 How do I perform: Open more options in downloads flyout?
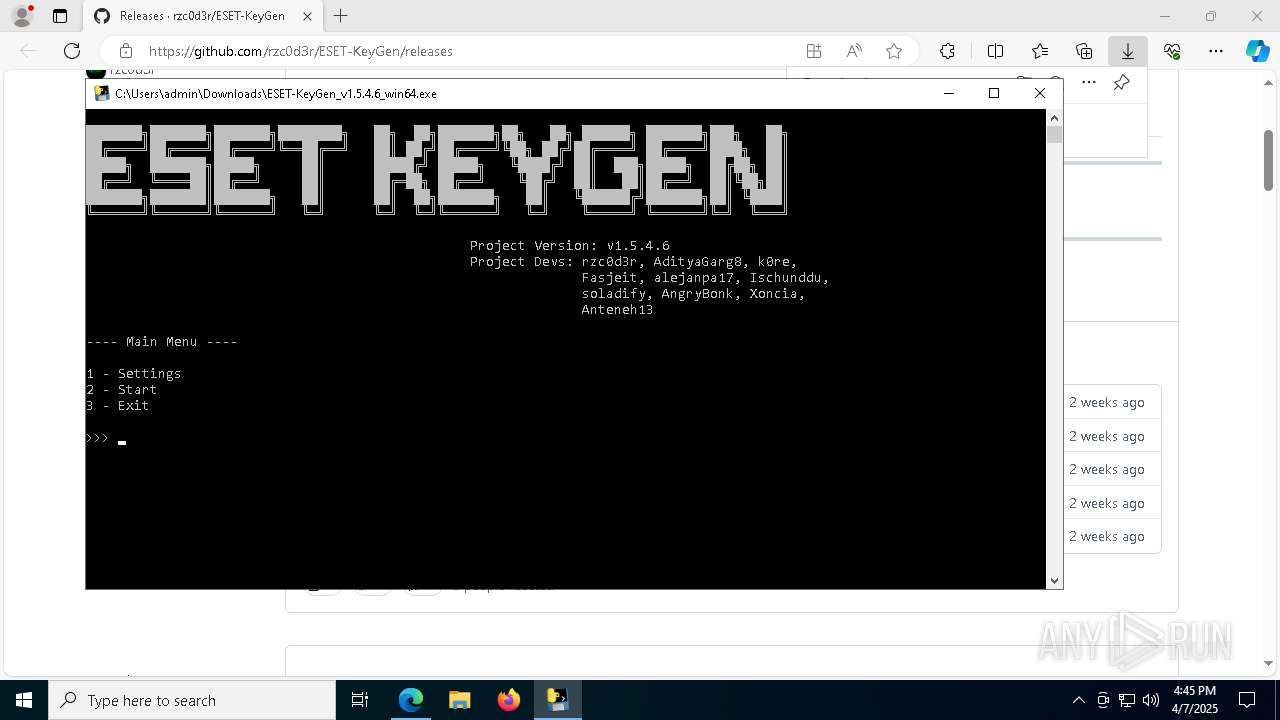1089,82
